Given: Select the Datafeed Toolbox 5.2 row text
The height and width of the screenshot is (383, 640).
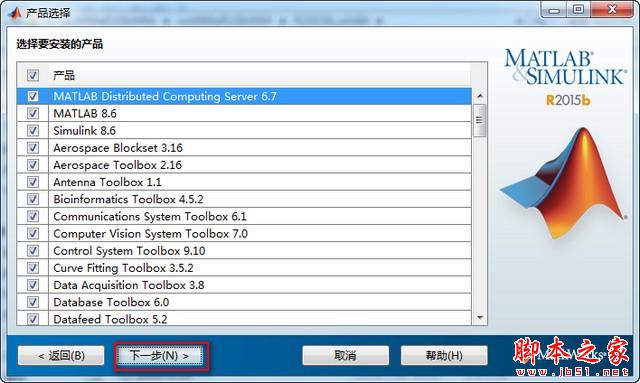Looking at the screenshot, I should (x=110, y=319).
